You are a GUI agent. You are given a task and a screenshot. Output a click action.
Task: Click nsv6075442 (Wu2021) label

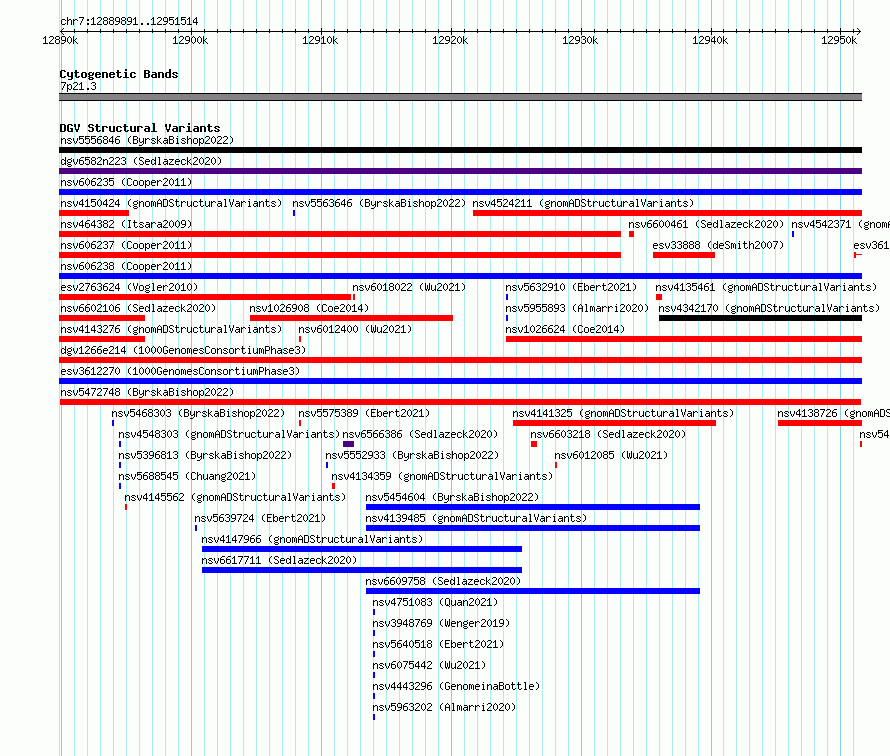click(x=429, y=665)
